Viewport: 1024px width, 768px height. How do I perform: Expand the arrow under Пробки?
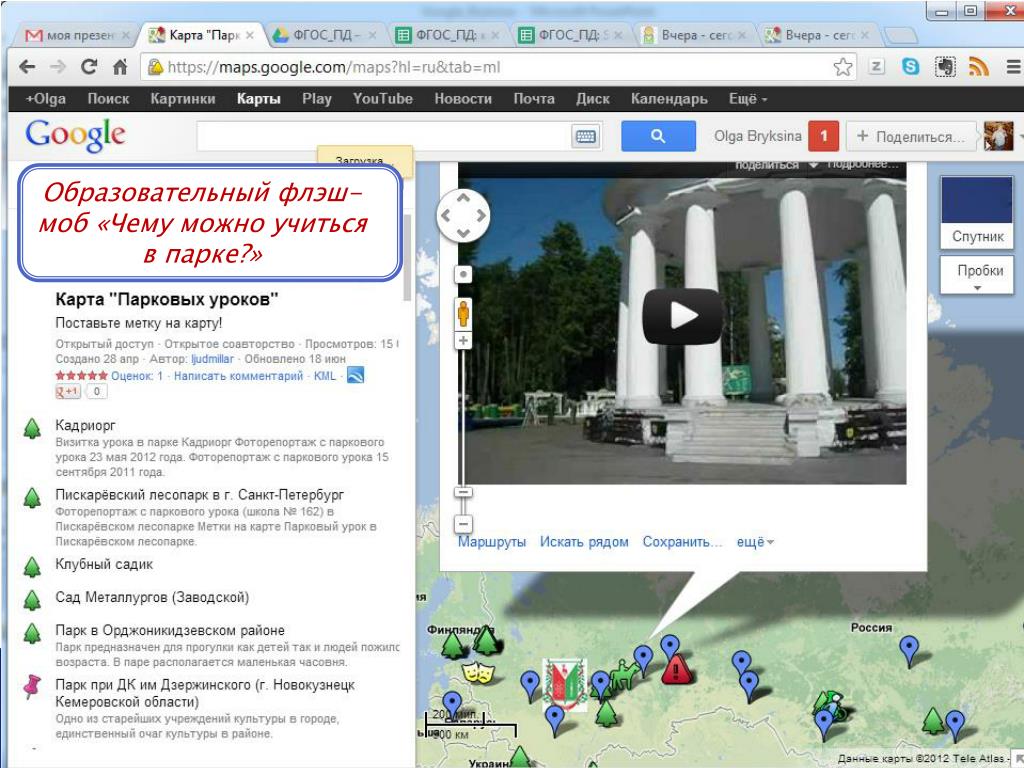pos(978,288)
